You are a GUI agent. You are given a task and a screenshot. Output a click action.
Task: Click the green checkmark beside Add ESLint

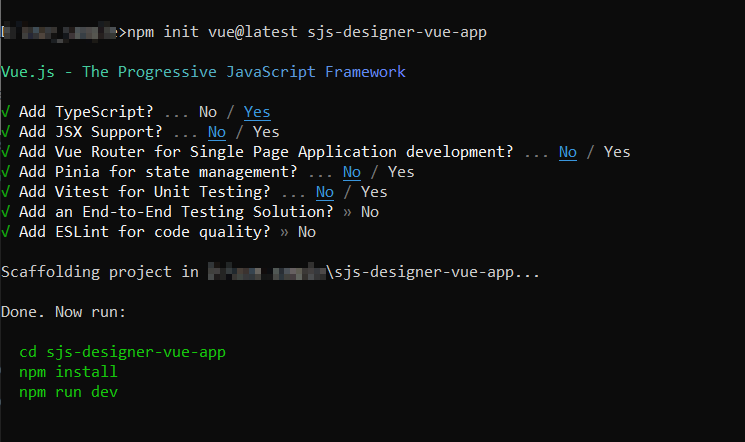coord(5,232)
